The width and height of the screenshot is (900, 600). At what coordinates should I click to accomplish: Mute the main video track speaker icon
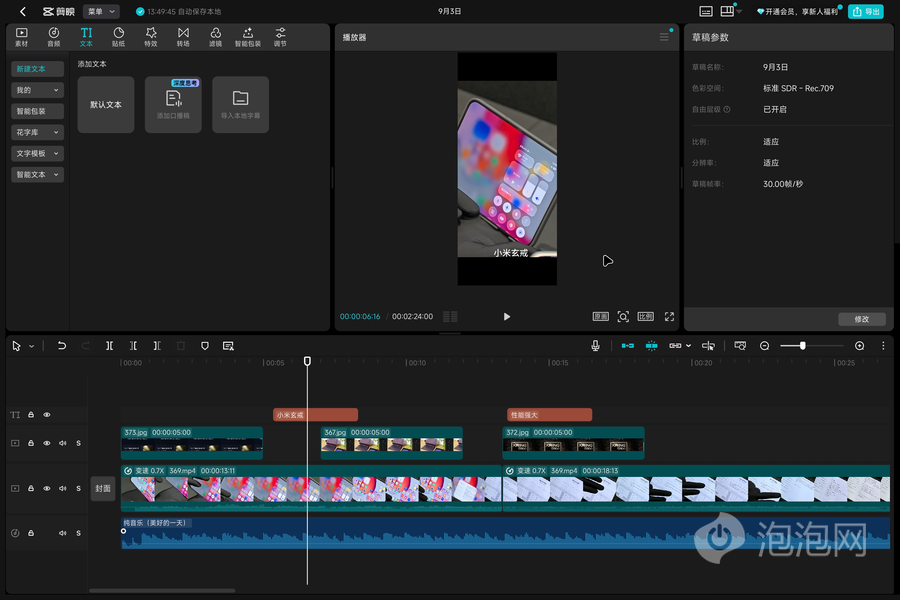click(x=63, y=488)
